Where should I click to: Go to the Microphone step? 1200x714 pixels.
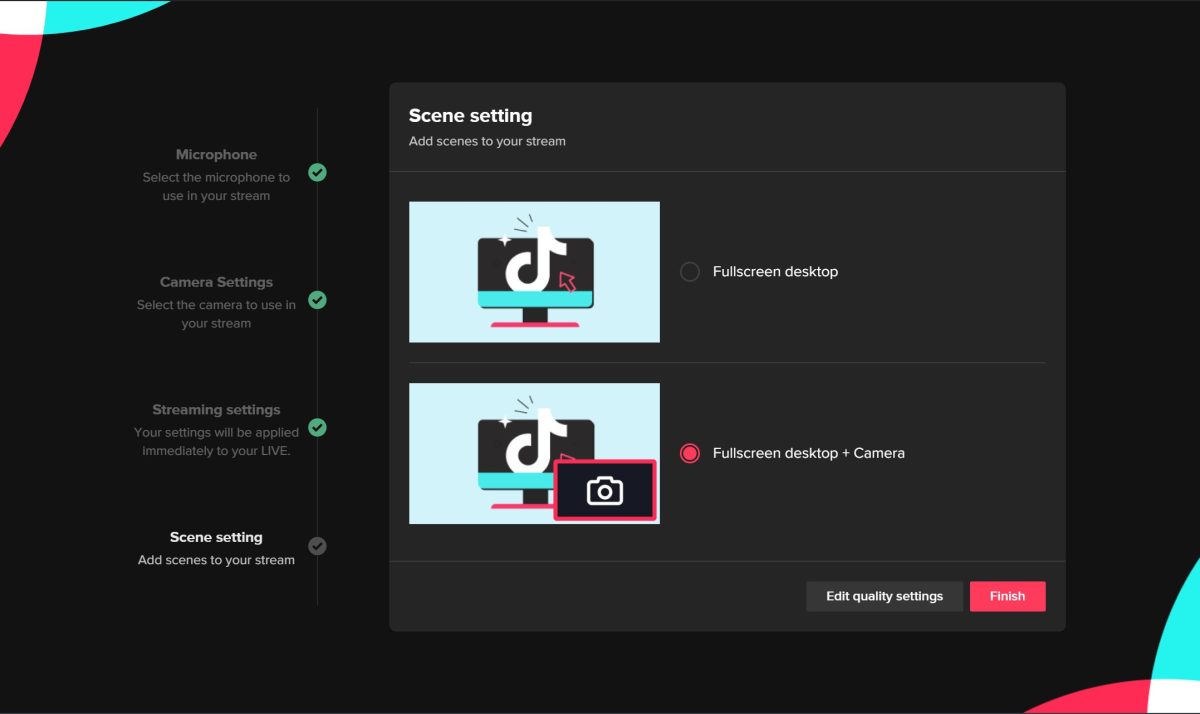point(216,155)
